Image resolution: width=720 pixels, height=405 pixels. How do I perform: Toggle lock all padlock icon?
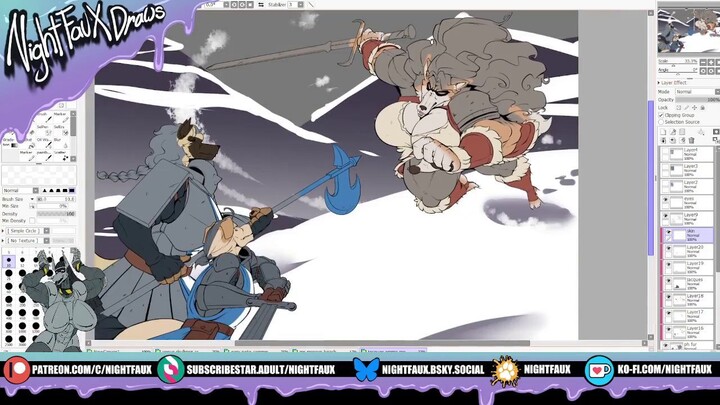tap(703, 107)
